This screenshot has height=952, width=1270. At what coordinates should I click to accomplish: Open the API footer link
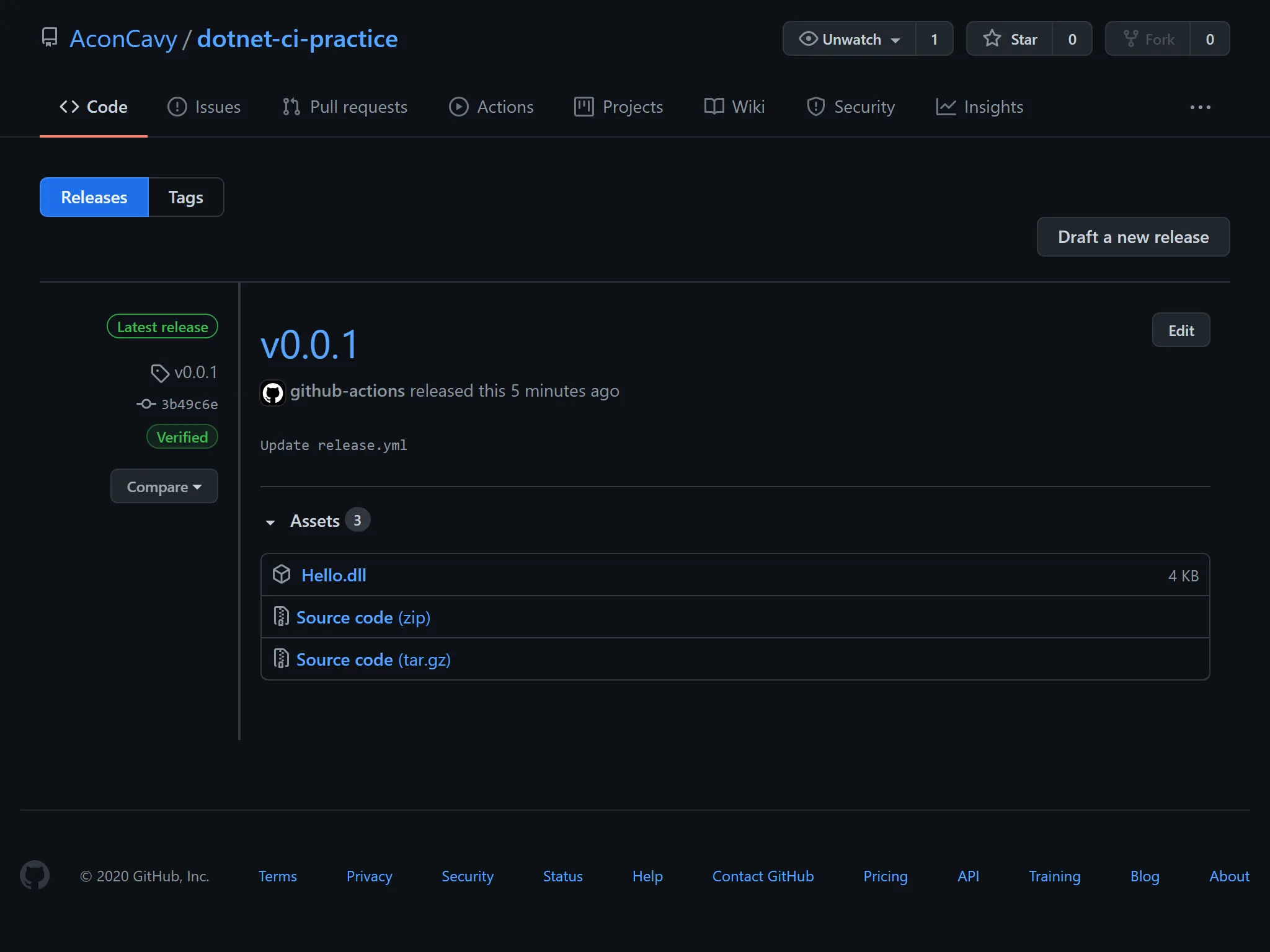point(968,876)
